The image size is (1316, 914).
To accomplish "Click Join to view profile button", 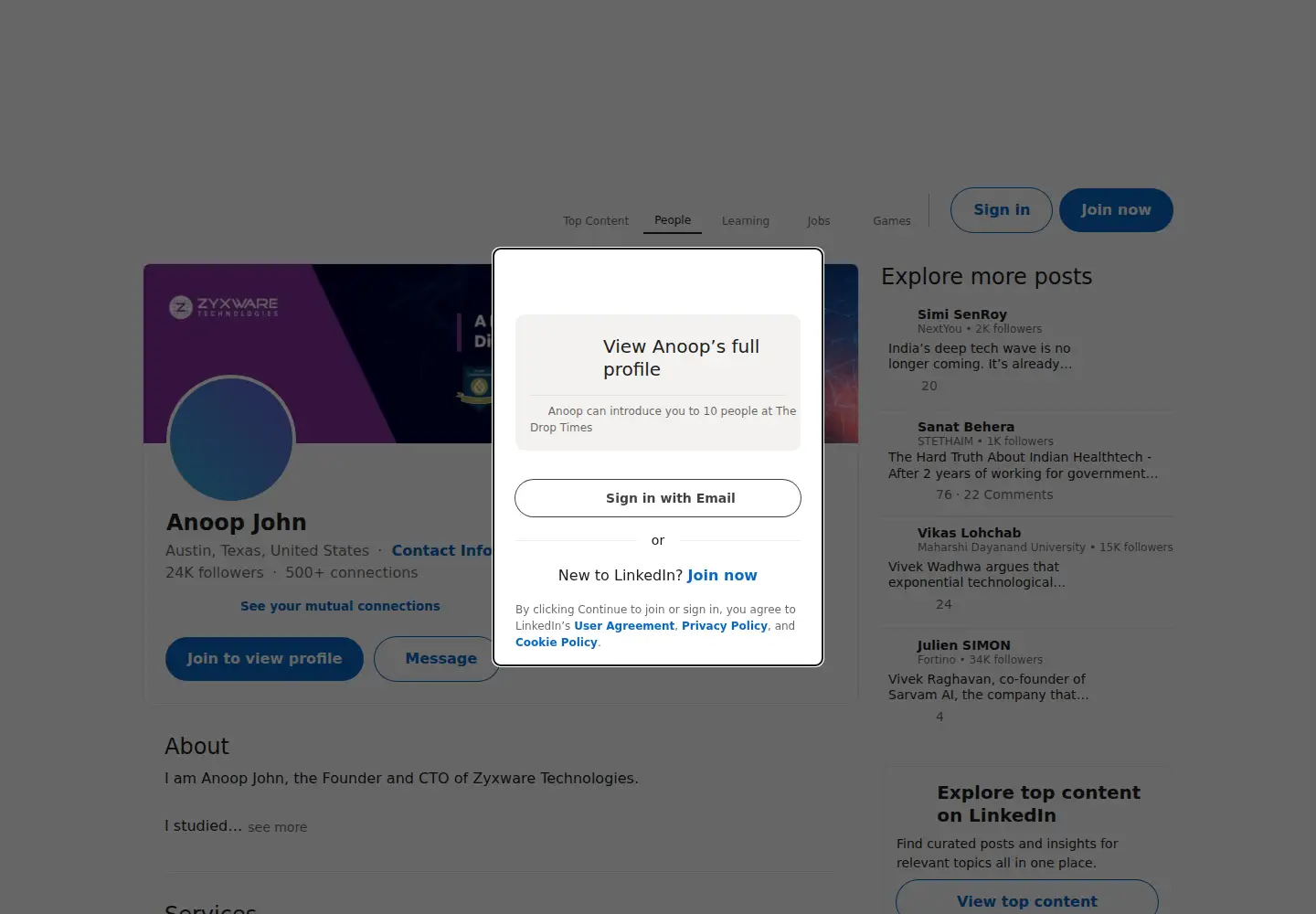I will pyautogui.click(x=264, y=659).
